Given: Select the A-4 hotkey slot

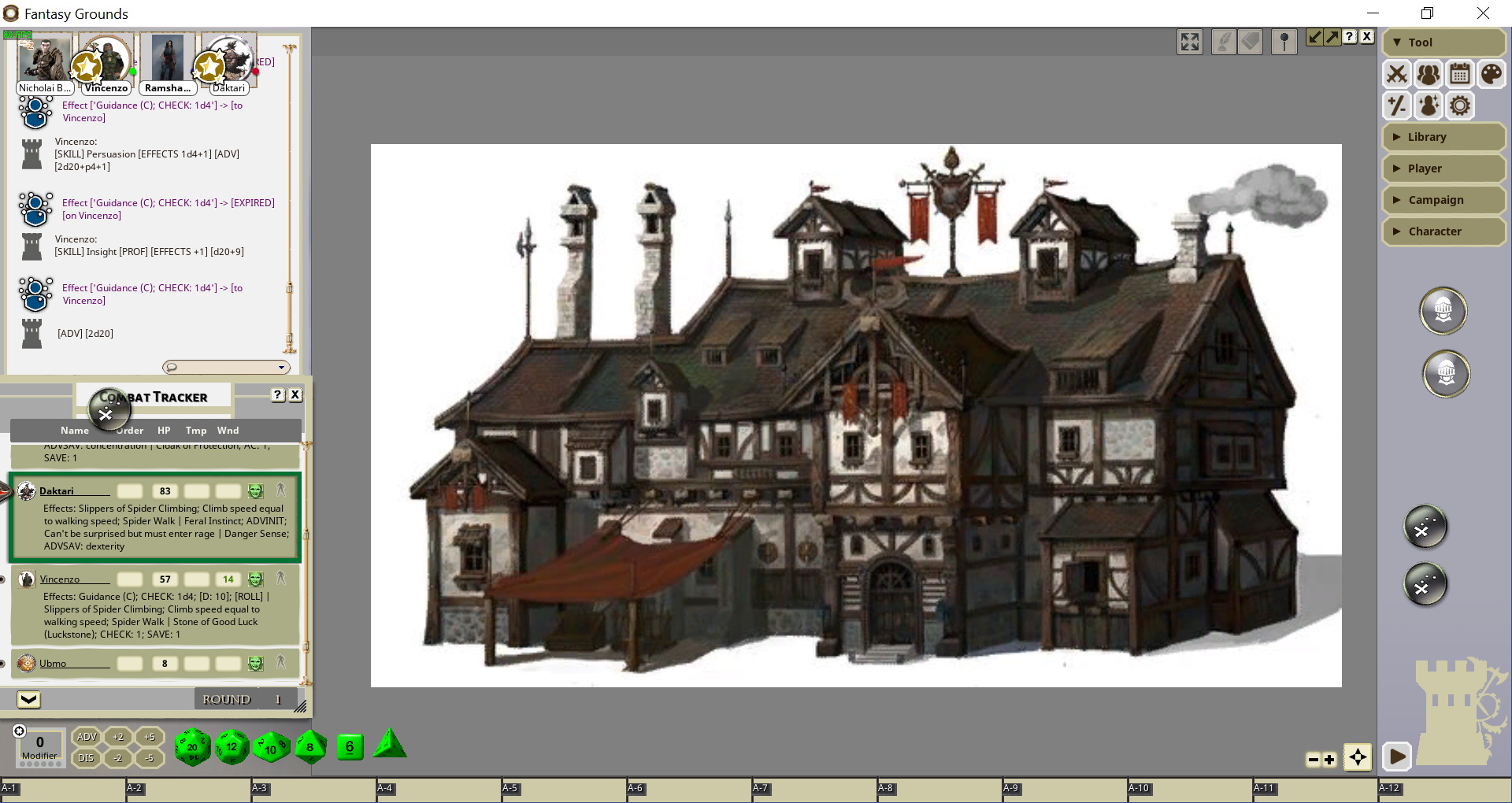Looking at the screenshot, I should click(x=439, y=790).
